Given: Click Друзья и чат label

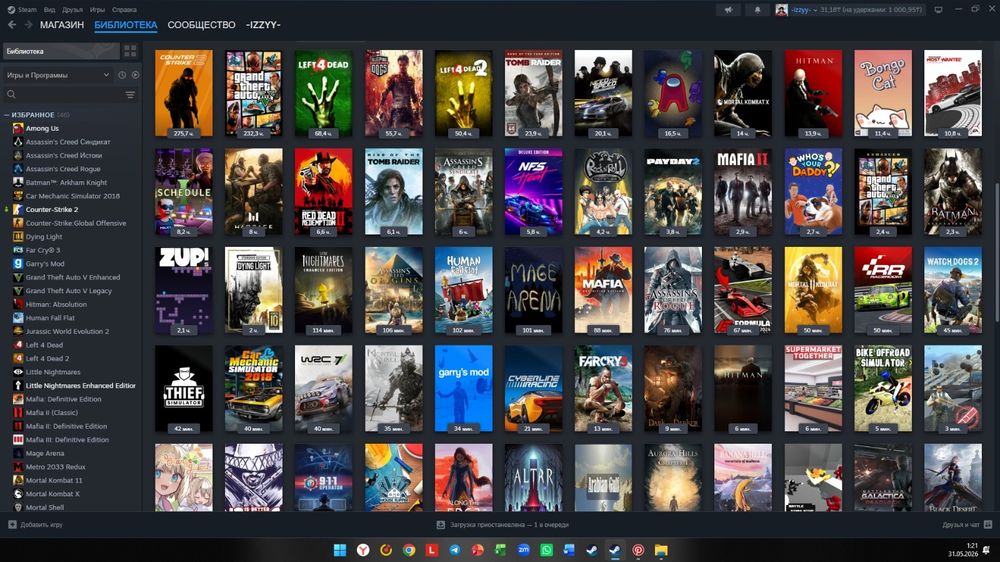Looking at the screenshot, I should (960, 524).
